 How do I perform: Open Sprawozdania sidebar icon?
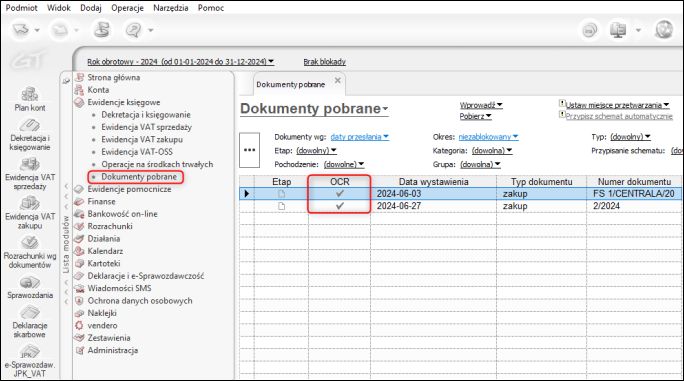tap(30, 286)
